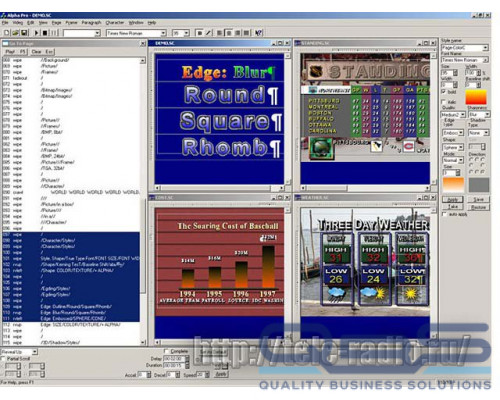Screen dimensions: 500x400
Task: Align paragraph left toolbar icon
Action: 220,33
